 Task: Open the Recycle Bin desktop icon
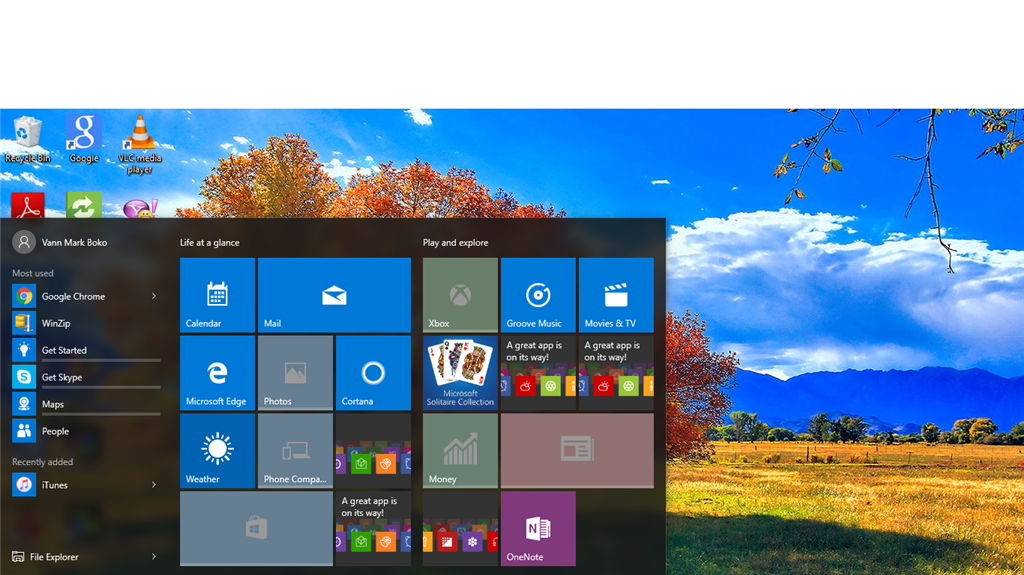27,139
